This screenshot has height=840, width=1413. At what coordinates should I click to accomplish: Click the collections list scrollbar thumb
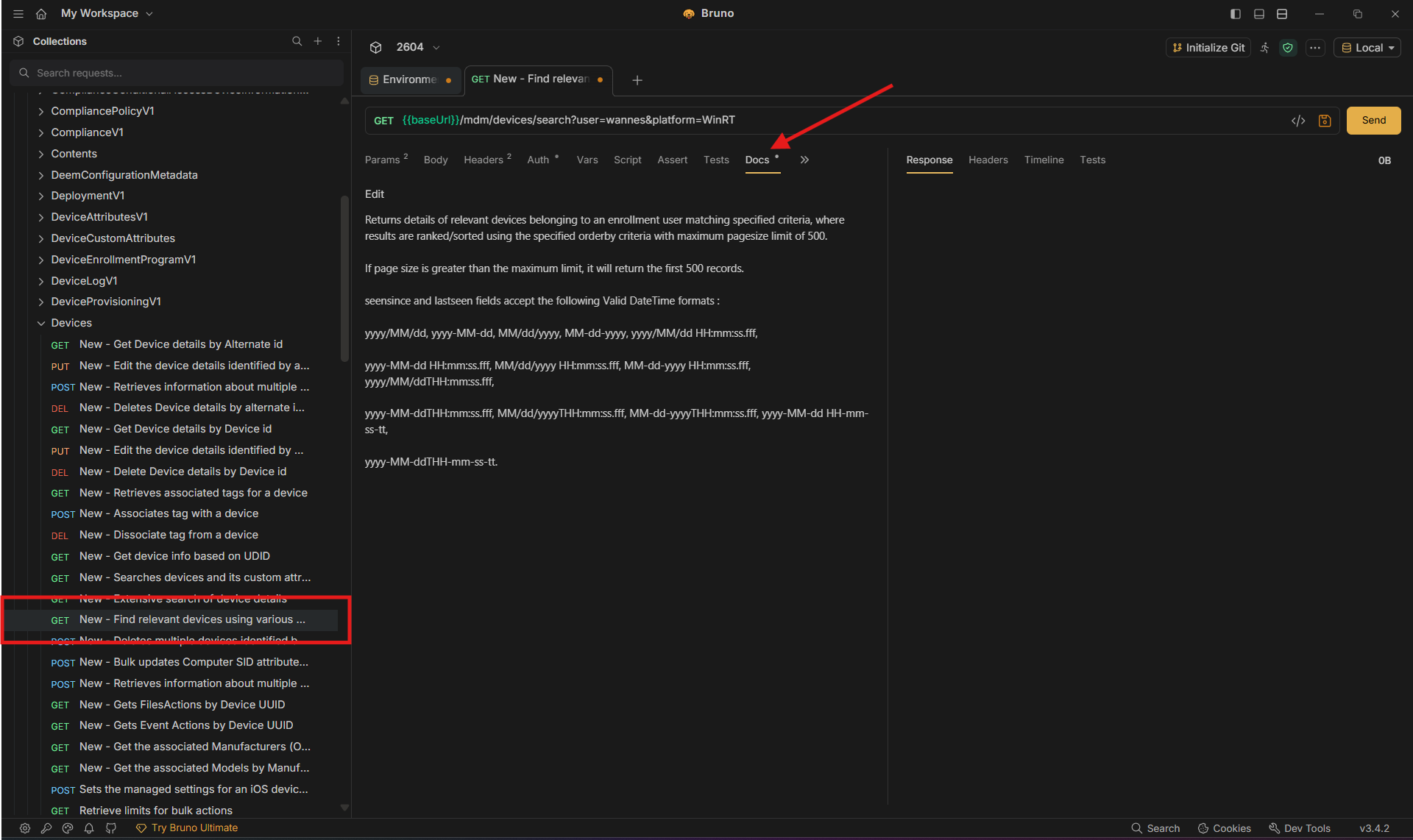344,278
